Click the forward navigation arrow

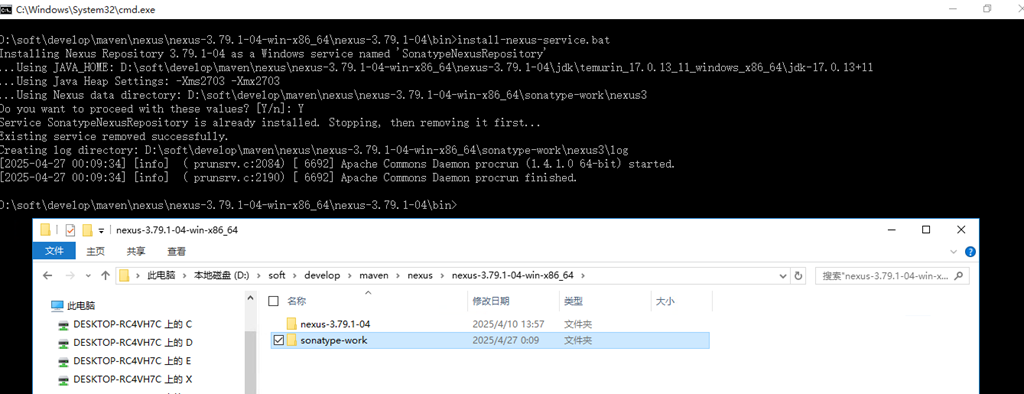point(70,276)
